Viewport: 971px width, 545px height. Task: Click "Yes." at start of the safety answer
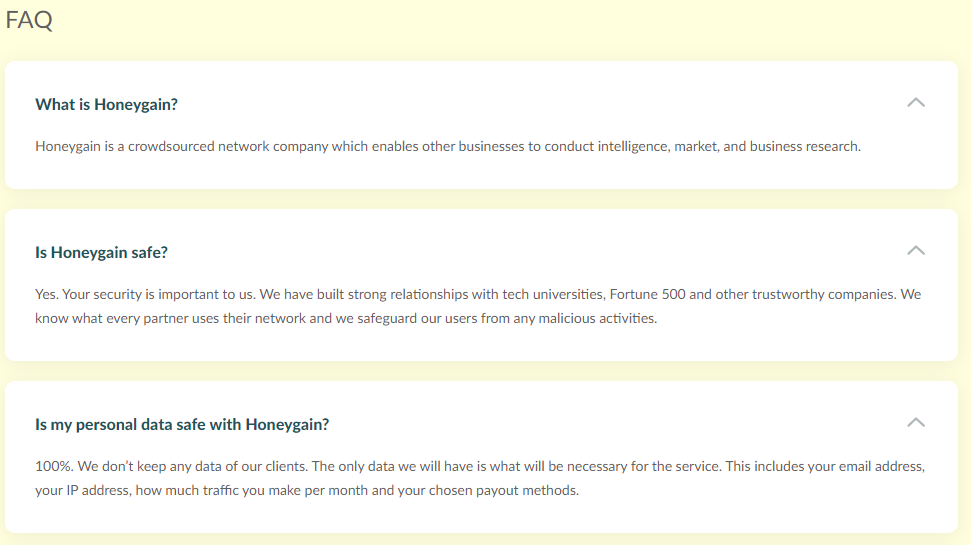click(x=47, y=295)
